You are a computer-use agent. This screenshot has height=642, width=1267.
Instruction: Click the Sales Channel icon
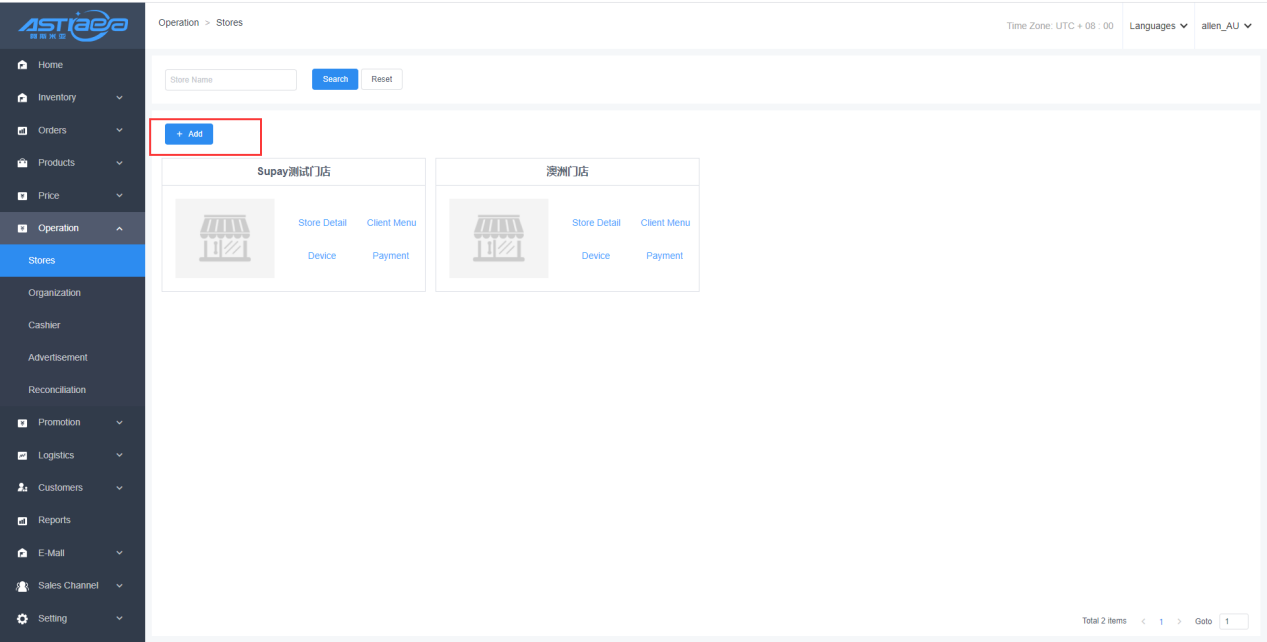coord(21,586)
